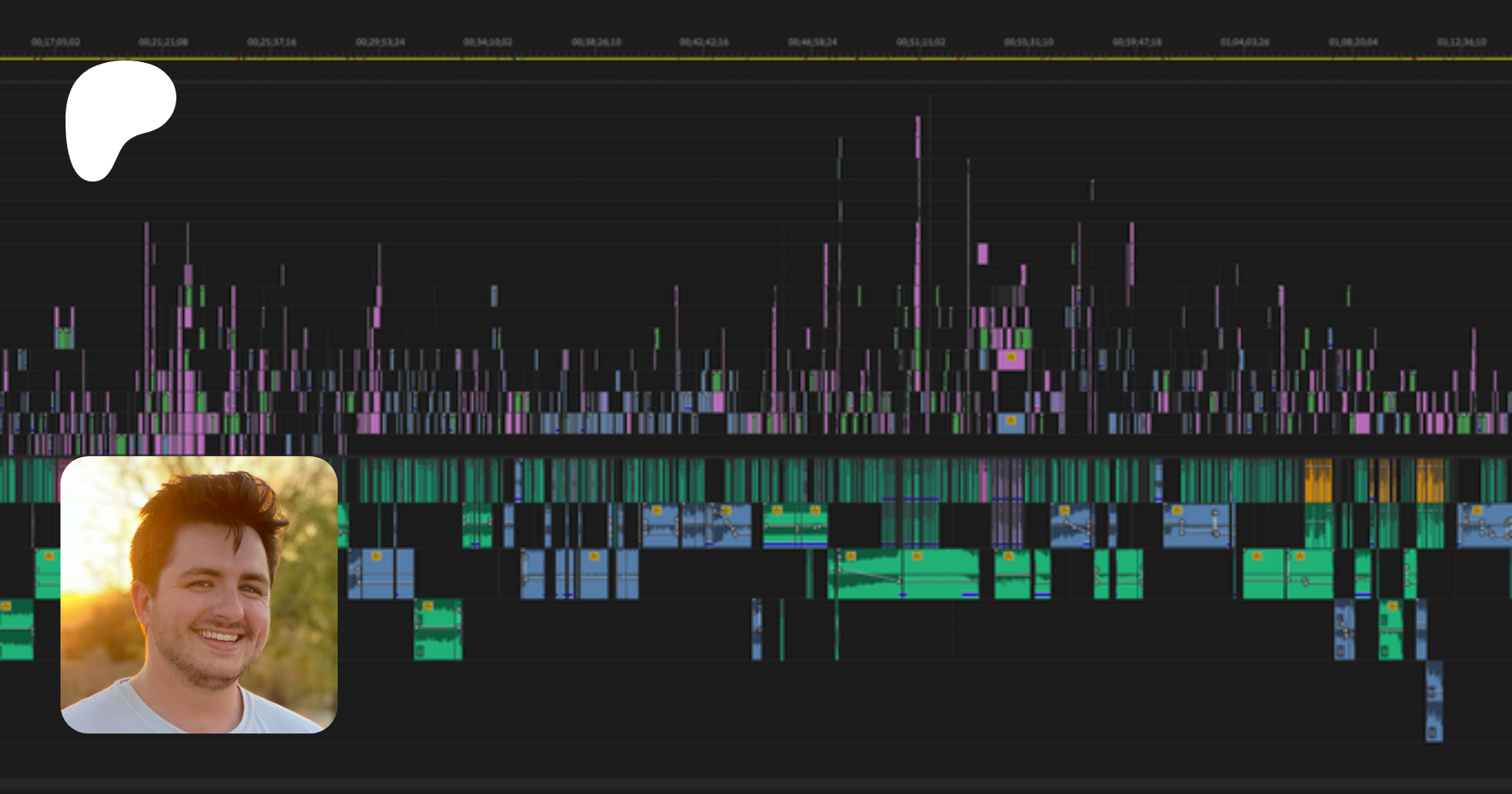Jump to 00;17;05;02 on the time ruler
Image resolution: width=1512 pixels, height=794 pixels.
(55, 42)
